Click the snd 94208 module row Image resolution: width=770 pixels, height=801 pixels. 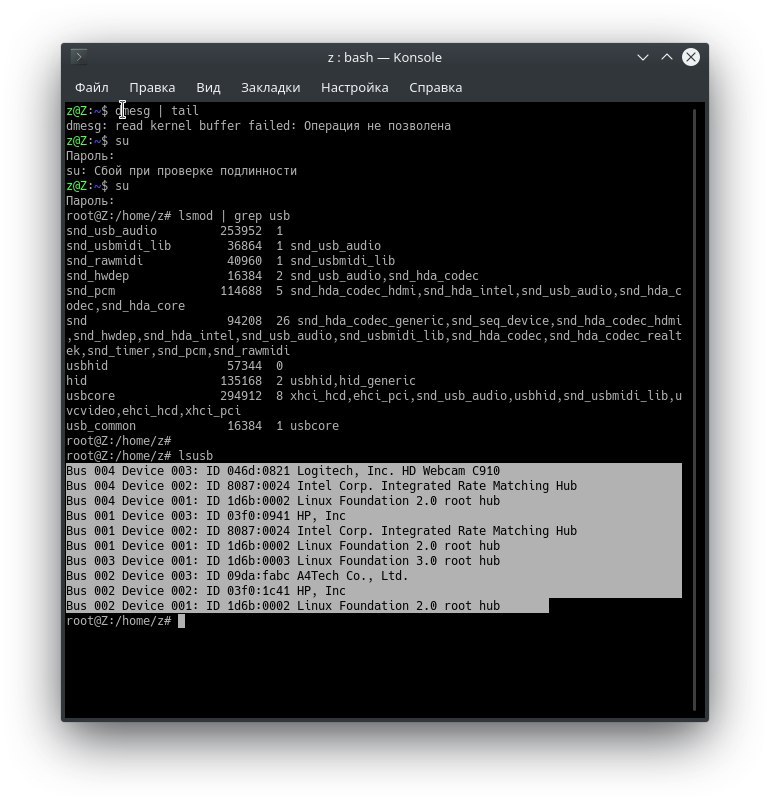(374, 336)
